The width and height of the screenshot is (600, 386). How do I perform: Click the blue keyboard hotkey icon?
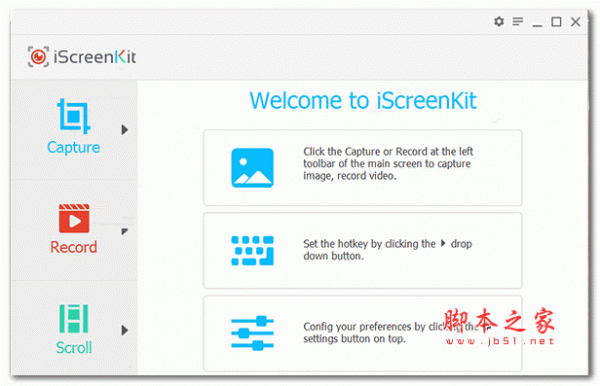pos(252,251)
